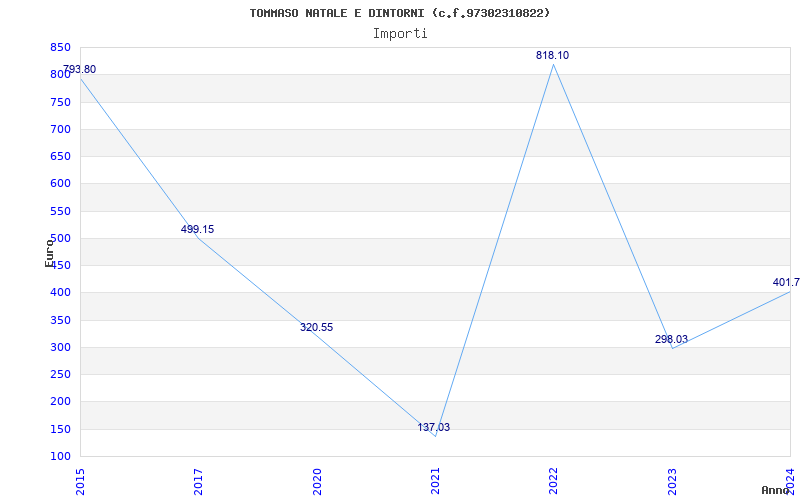The width and height of the screenshot is (800, 500).
Task: Click the 100 y-axis tick label
Action: pyautogui.click(x=60, y=457)
